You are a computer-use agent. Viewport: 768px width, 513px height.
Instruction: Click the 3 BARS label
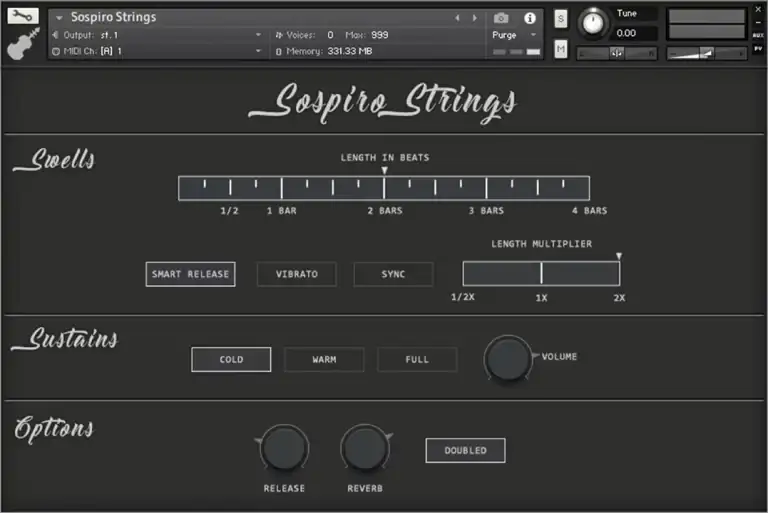(x=486, y=211)
